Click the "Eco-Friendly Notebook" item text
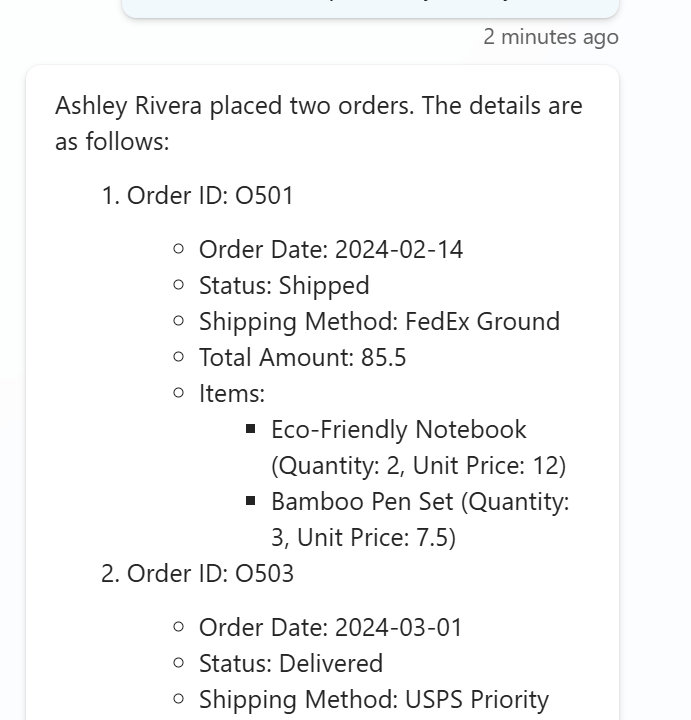Image resolution: width=691 pixels, height=720 pixels. (x=398, y=429)
